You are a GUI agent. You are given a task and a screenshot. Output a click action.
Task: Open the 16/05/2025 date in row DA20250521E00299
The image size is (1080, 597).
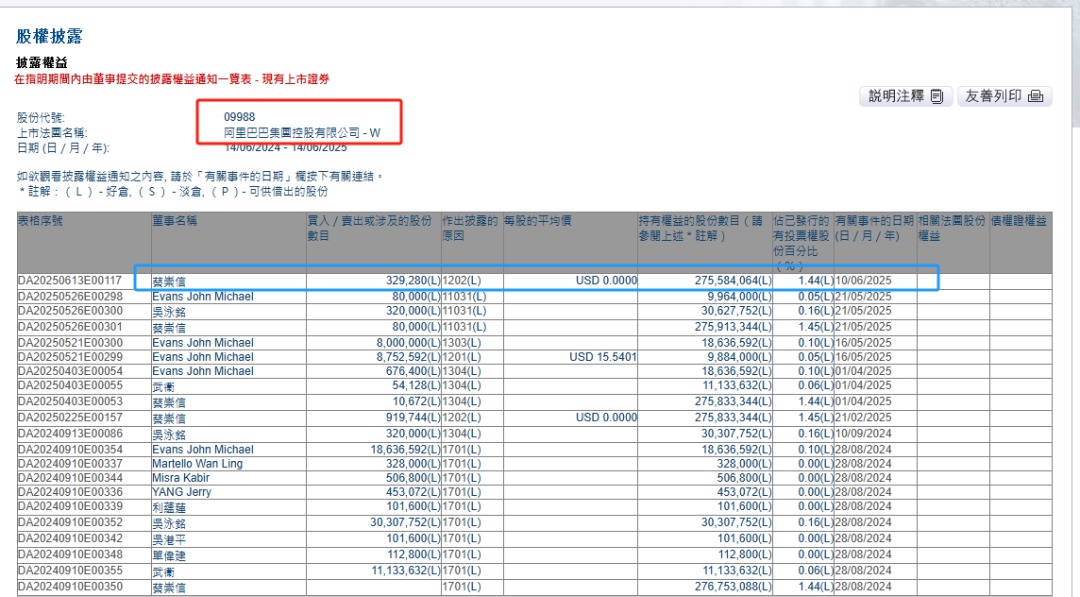[x=863, y=357]
